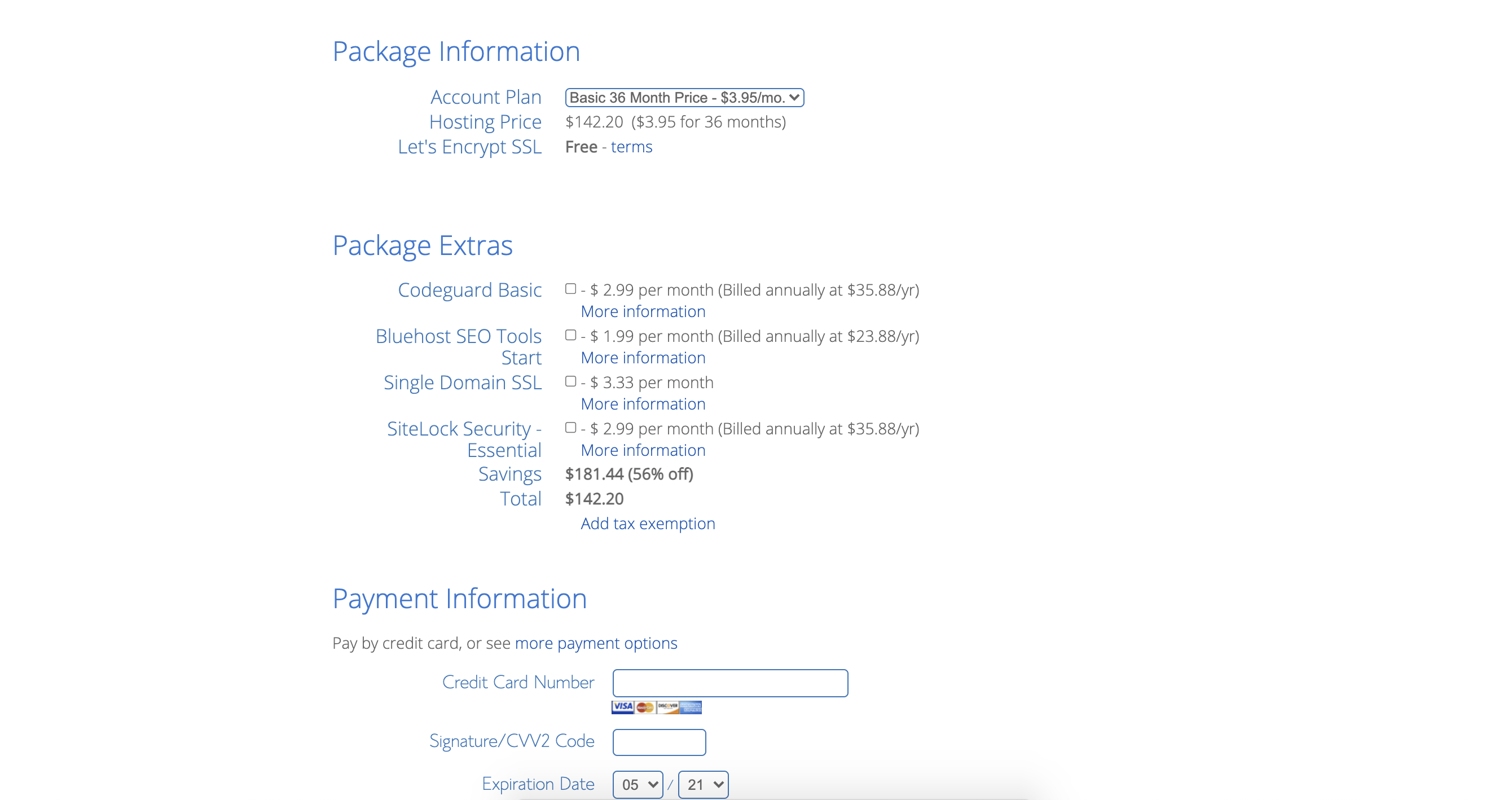Screen dimensions: 1512x800
Task: Click the American Express card logo
Action: pos(691,707)
